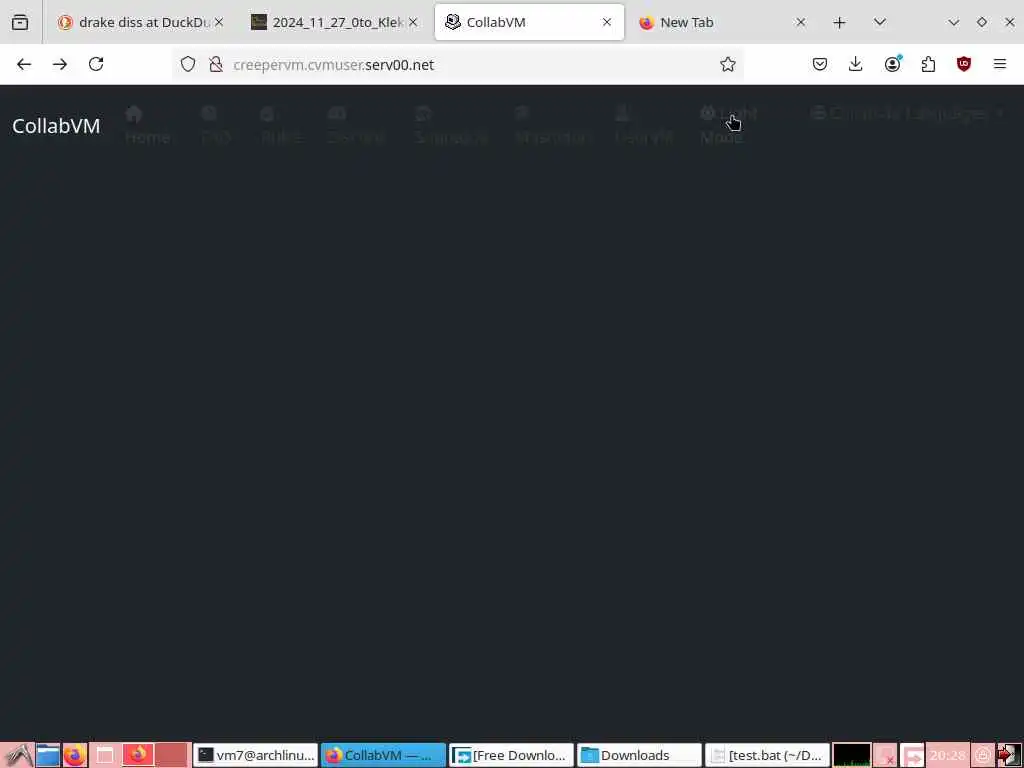
Task: Click the CollabVM brand link
Action: pyautogui.click(x=56, y=125)
